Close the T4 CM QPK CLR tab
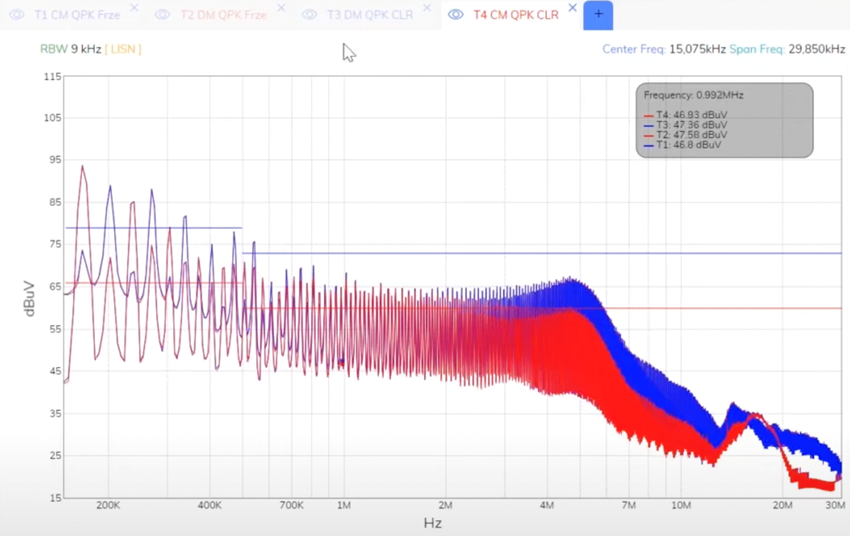This screenshot has height=536, width=850. (572, 8)
